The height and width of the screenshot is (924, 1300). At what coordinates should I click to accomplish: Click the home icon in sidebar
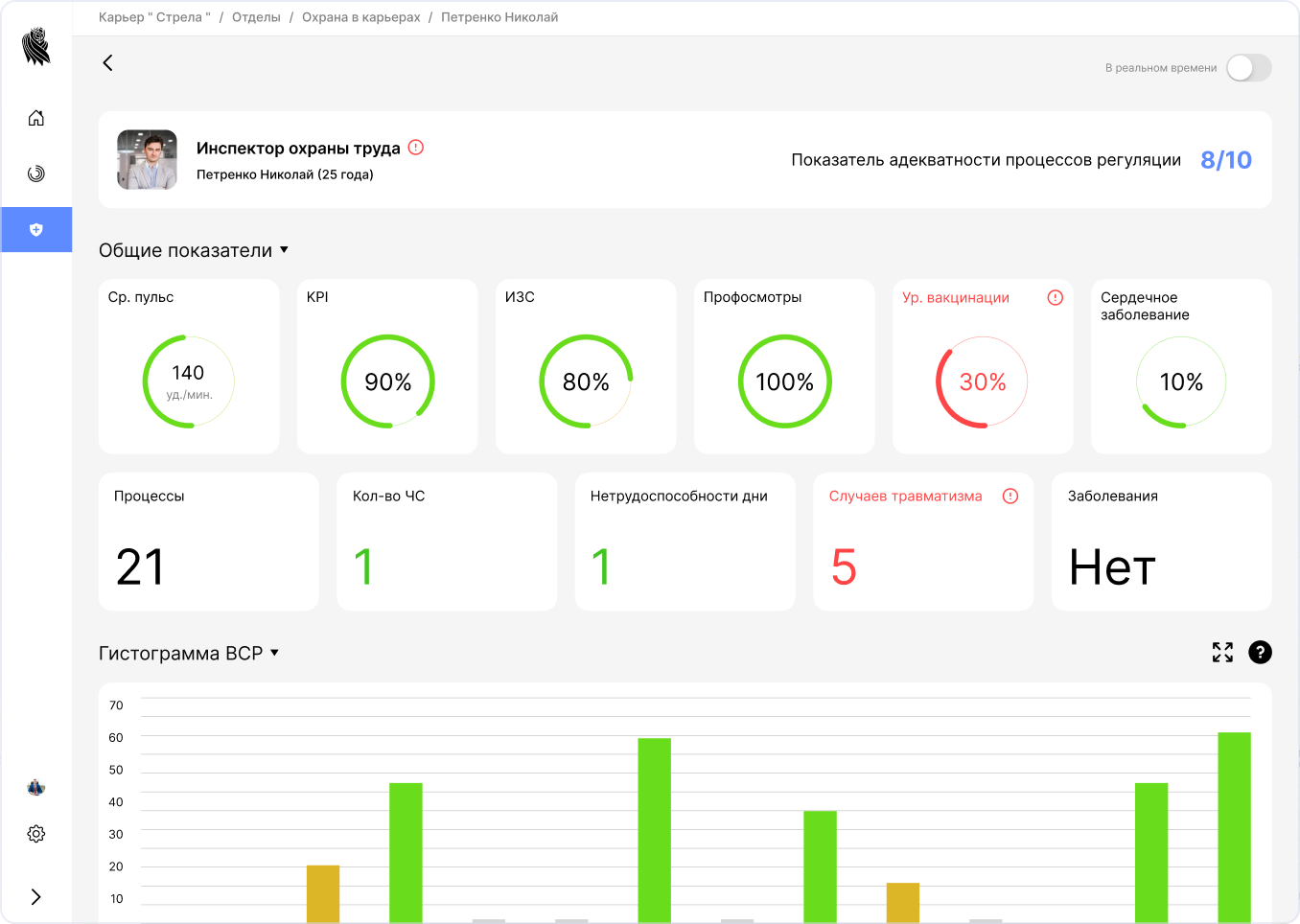coord(36,118)
